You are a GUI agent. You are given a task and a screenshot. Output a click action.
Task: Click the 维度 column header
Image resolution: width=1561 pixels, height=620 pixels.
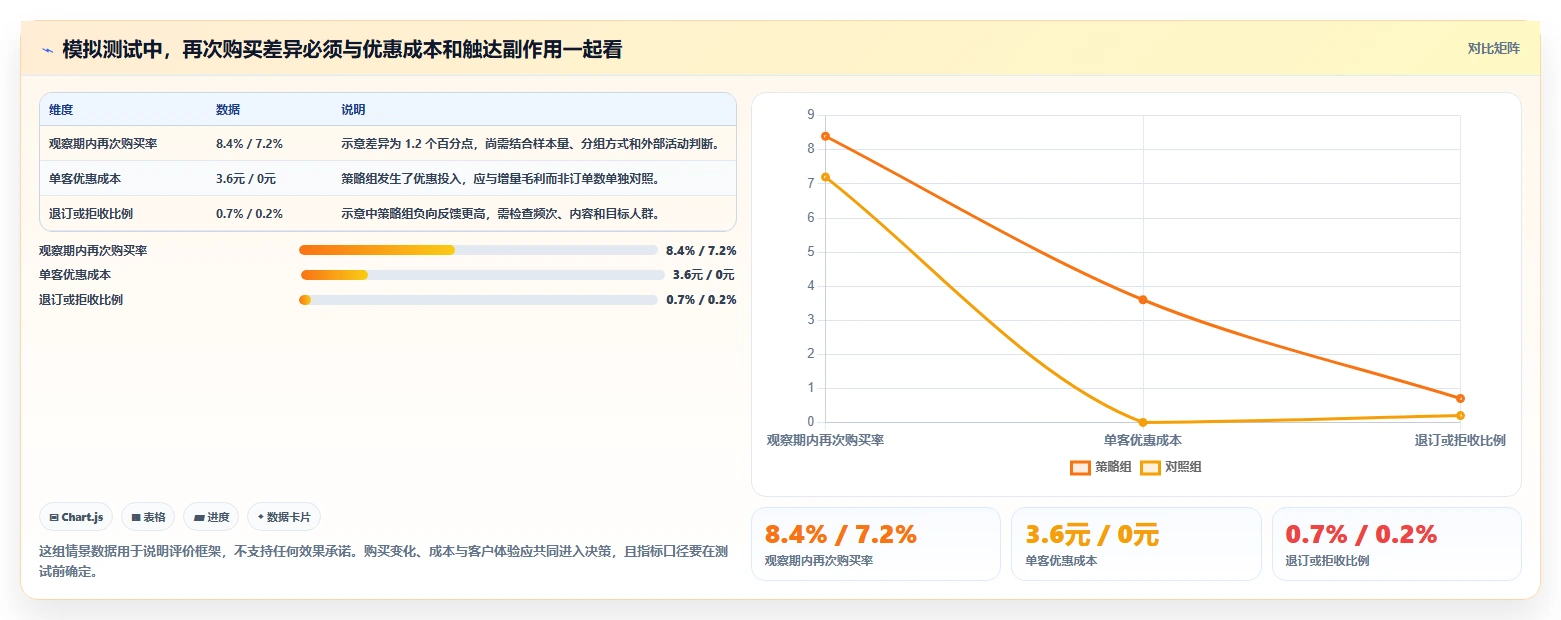click(x=61, y=110)
